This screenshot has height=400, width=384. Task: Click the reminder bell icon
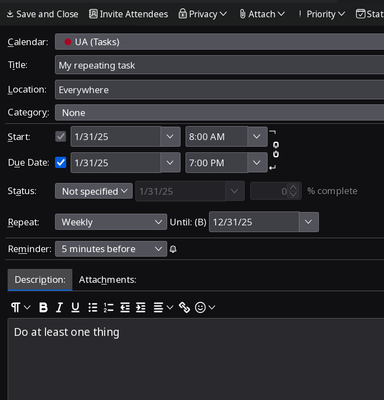pyautogui.click(x=173, y=249)
